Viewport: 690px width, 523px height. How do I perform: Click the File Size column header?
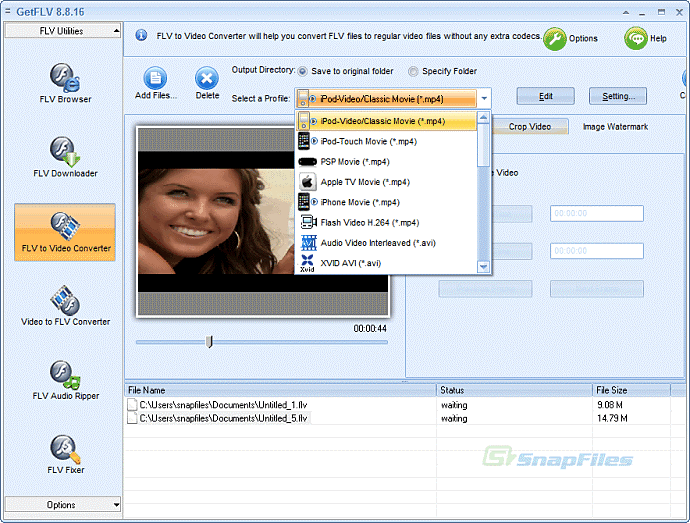[632, 390]
